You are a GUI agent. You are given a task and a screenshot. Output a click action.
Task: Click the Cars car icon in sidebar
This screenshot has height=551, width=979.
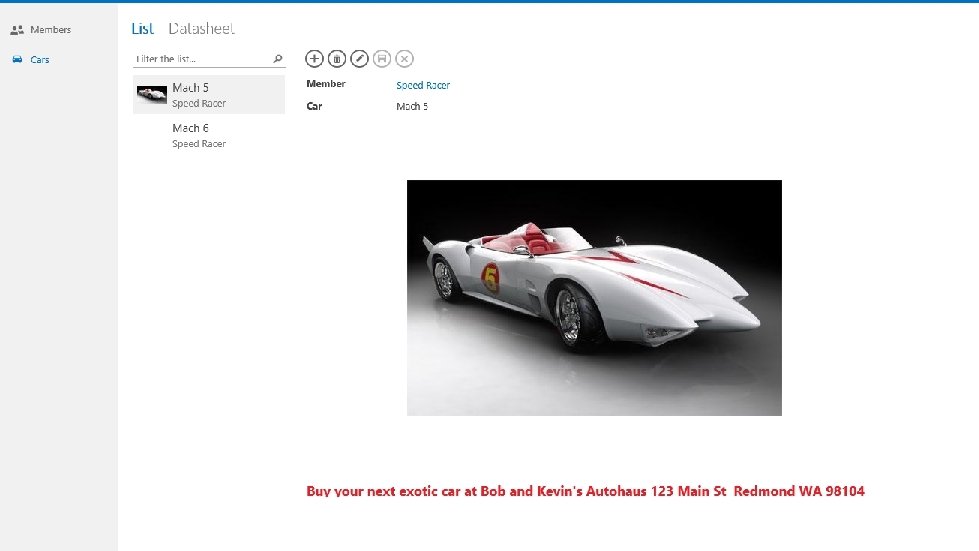click(x=17, y=59)
